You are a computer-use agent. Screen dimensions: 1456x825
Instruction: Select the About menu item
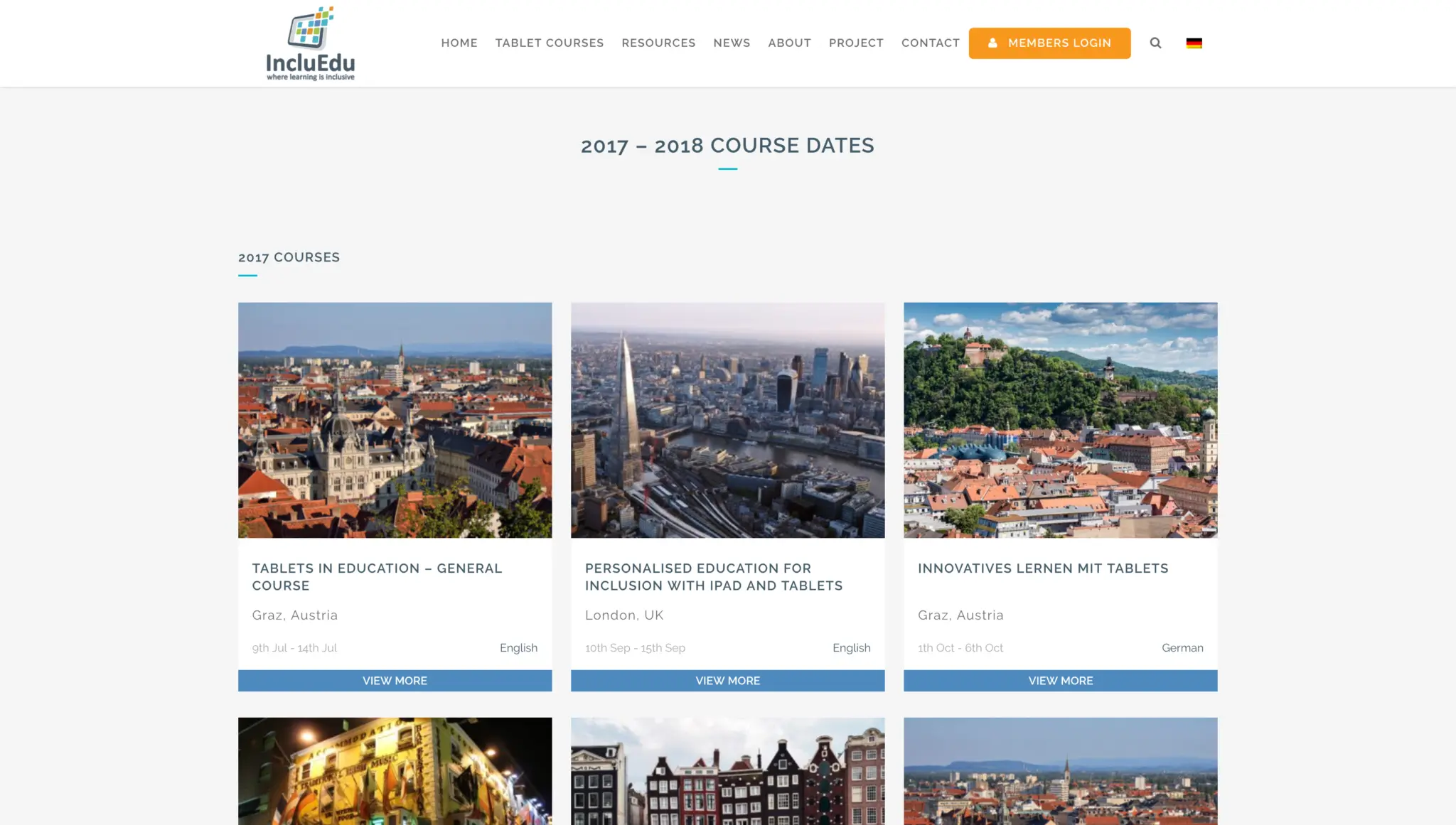[x=789, y=43]
